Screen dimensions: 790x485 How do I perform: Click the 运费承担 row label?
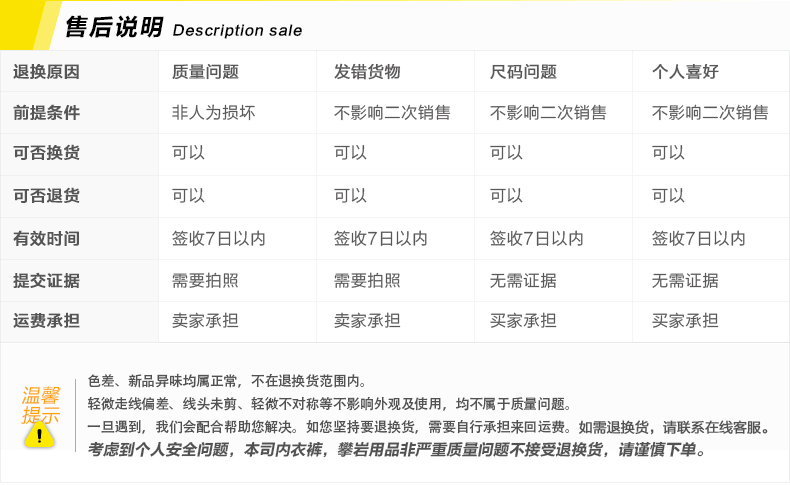46,321
